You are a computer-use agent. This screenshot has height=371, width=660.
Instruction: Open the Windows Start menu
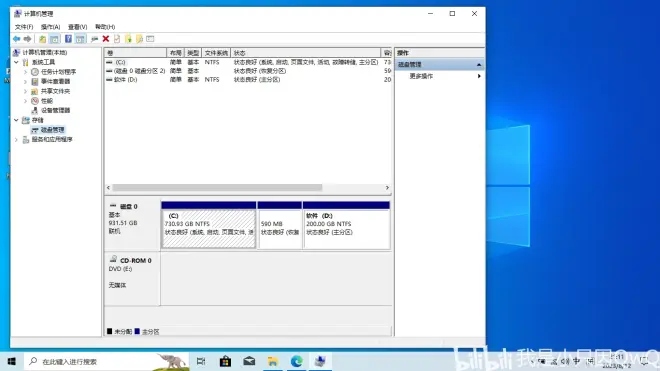11,361
